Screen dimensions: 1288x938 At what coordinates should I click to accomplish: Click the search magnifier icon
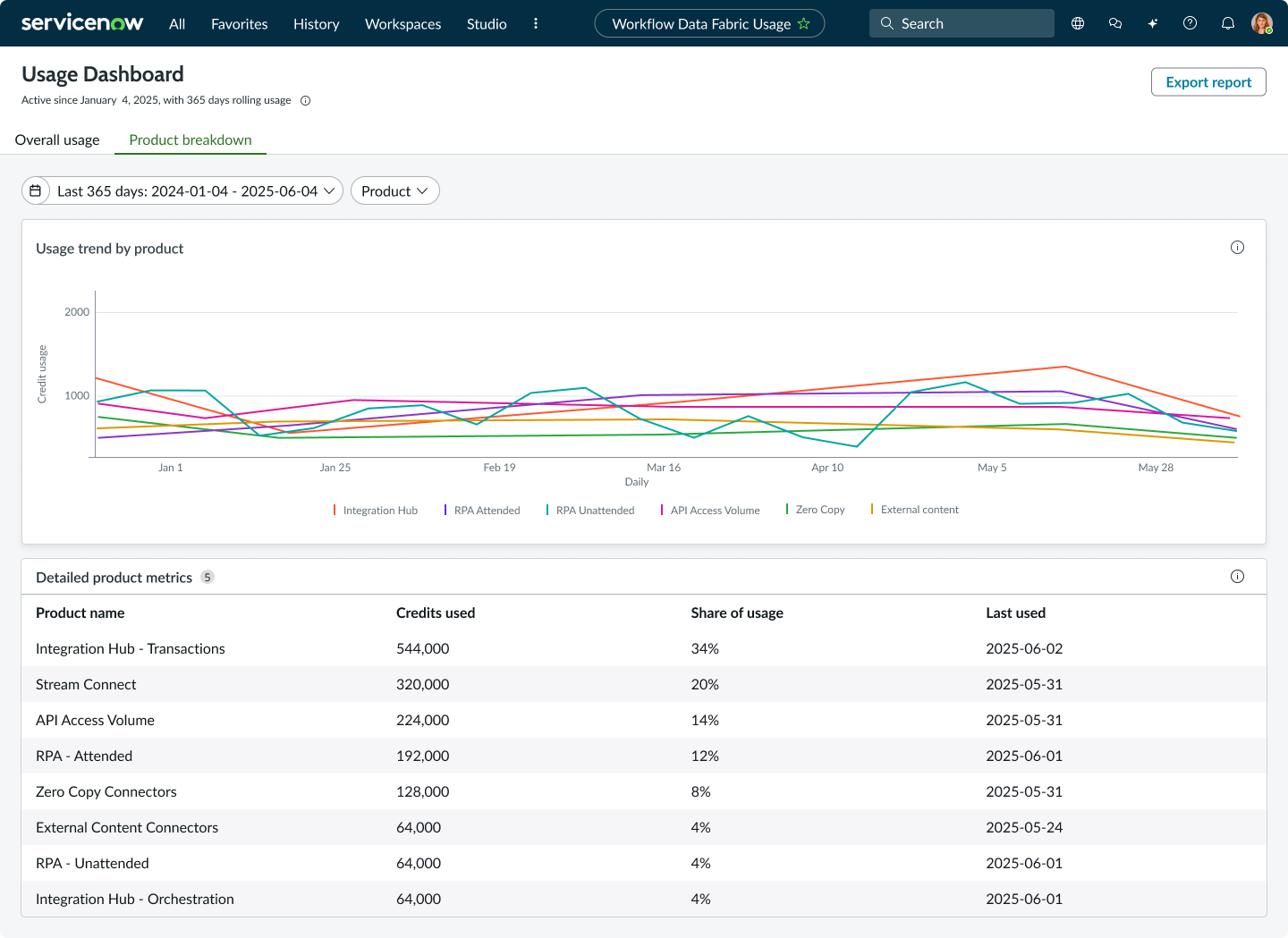coord(887,24)
